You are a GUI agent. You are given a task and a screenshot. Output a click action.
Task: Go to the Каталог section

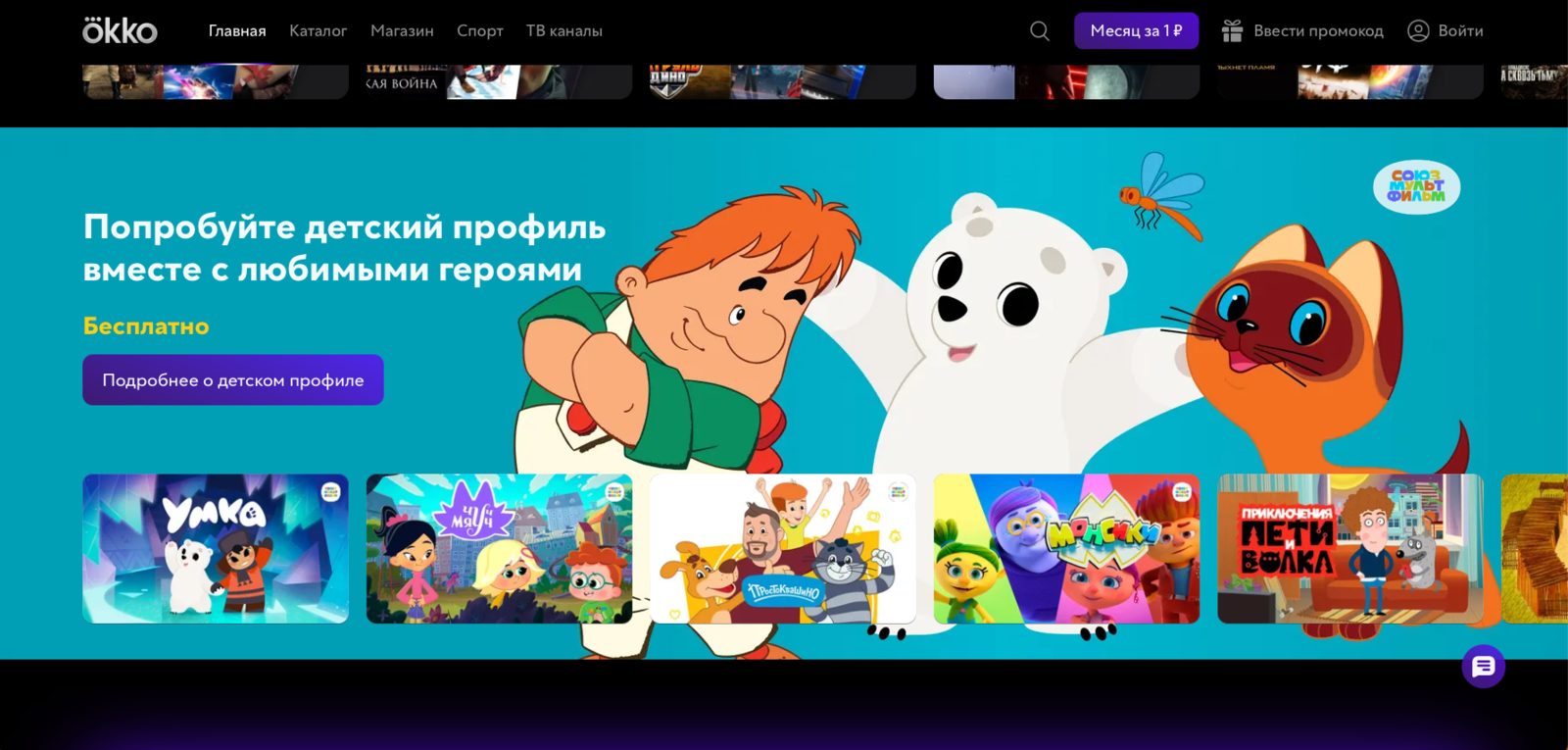(x=318, y=31)
